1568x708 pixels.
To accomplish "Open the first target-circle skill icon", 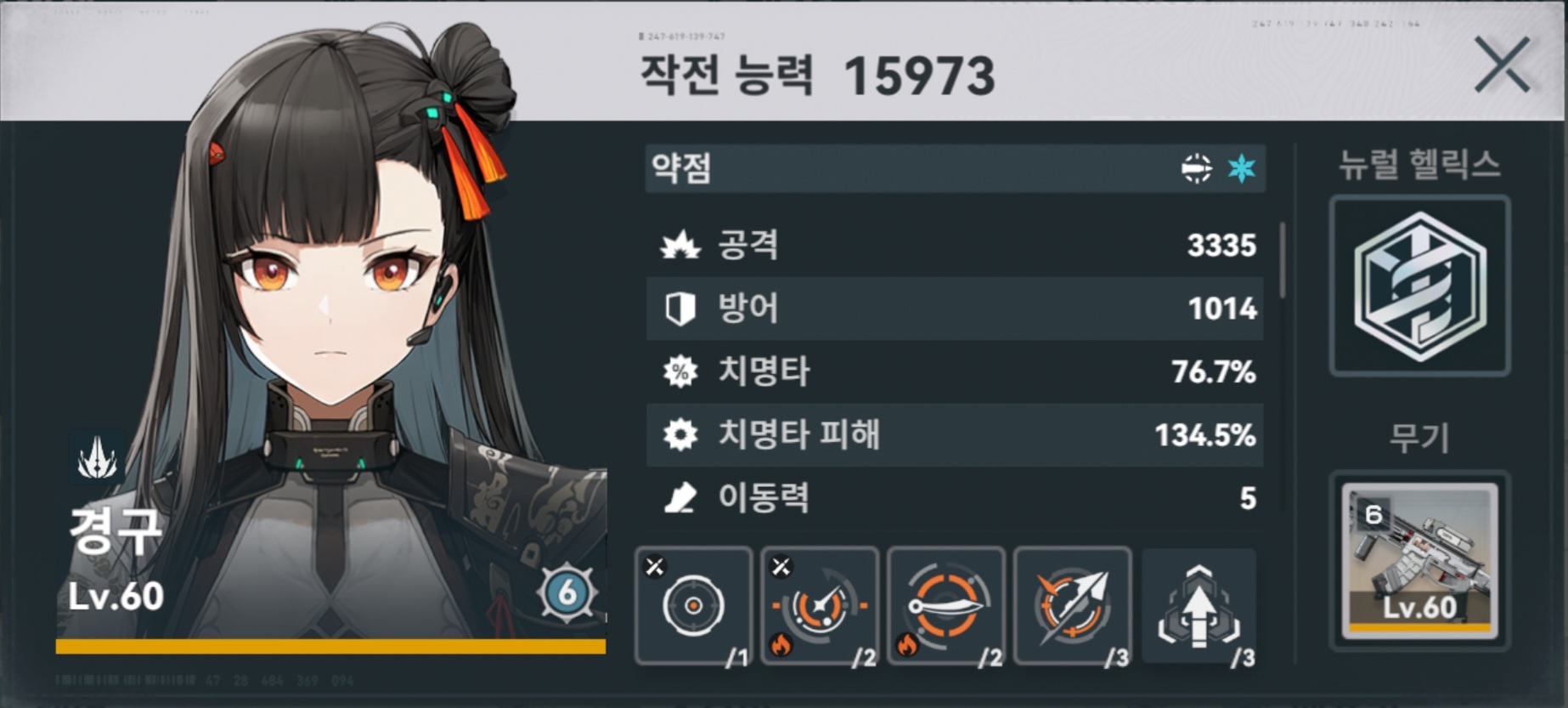I will pos(693,605).
